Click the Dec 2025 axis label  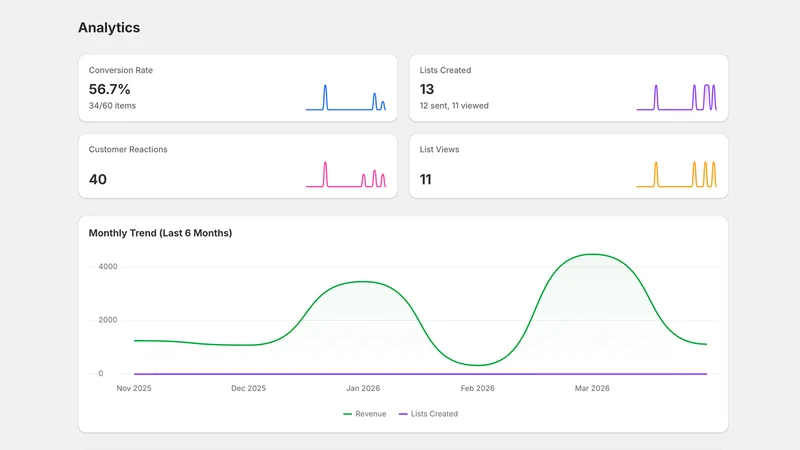click(x=248, y=388)
